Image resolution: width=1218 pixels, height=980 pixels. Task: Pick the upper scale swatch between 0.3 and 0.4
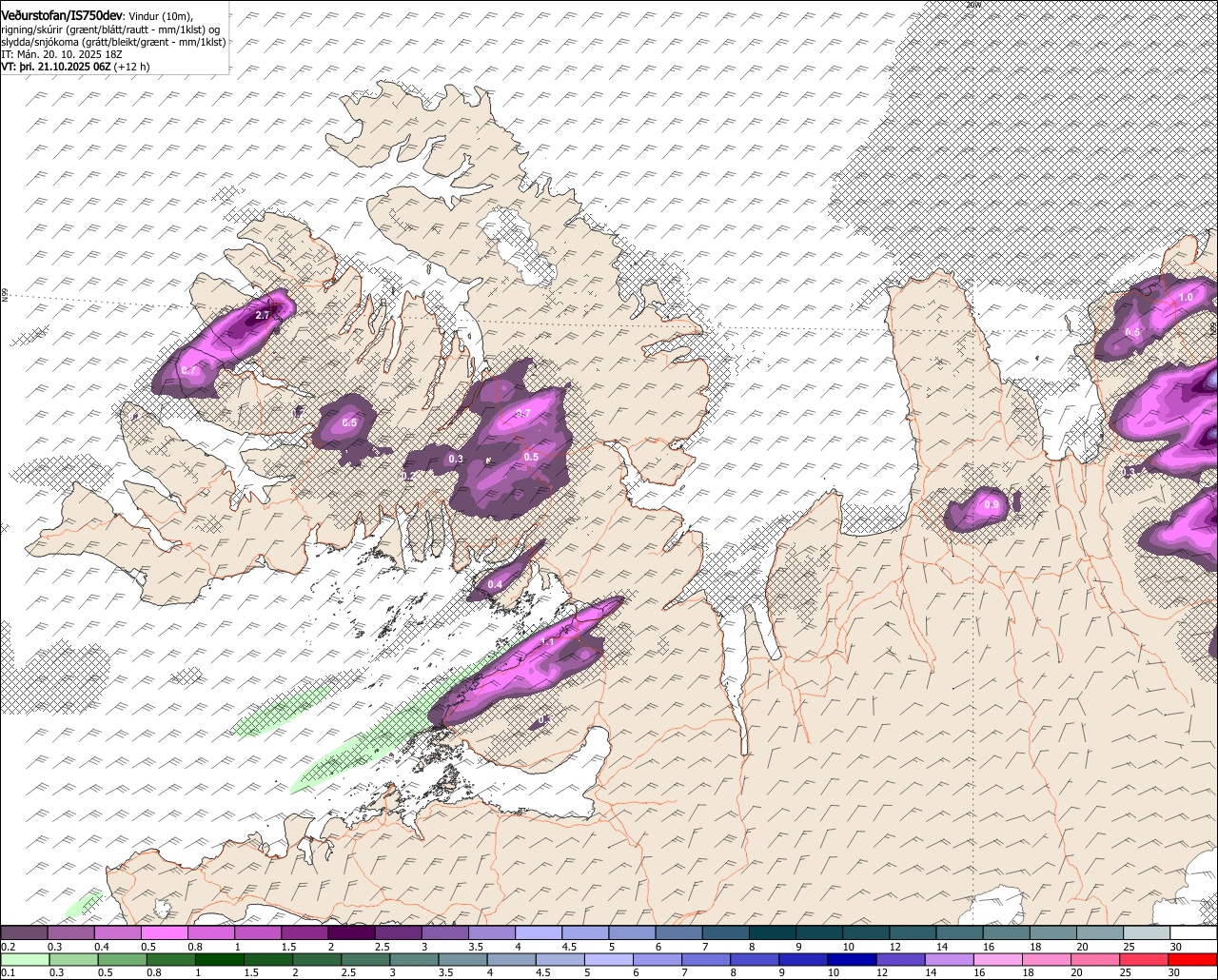pyautogui.click(x=70, y=933)
